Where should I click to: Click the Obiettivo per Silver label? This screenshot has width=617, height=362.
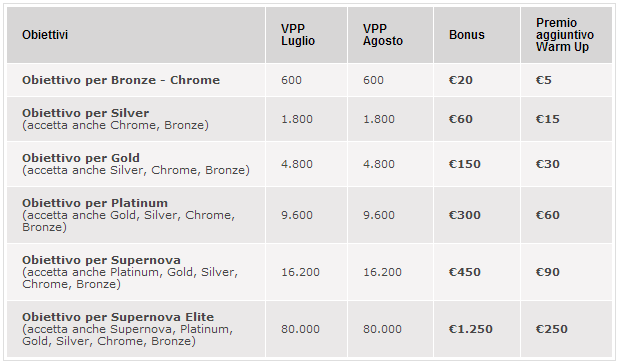[85, 113]
